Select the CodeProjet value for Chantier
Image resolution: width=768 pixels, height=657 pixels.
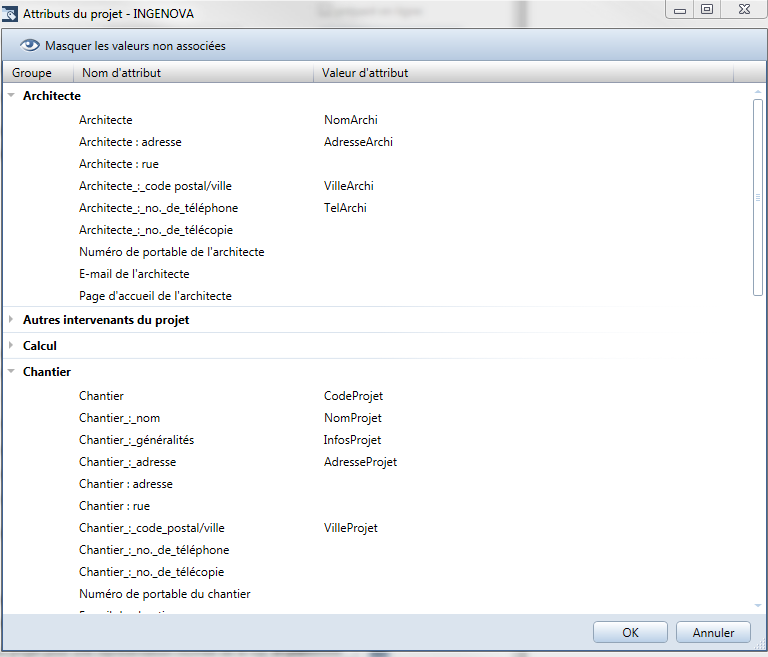353,396
